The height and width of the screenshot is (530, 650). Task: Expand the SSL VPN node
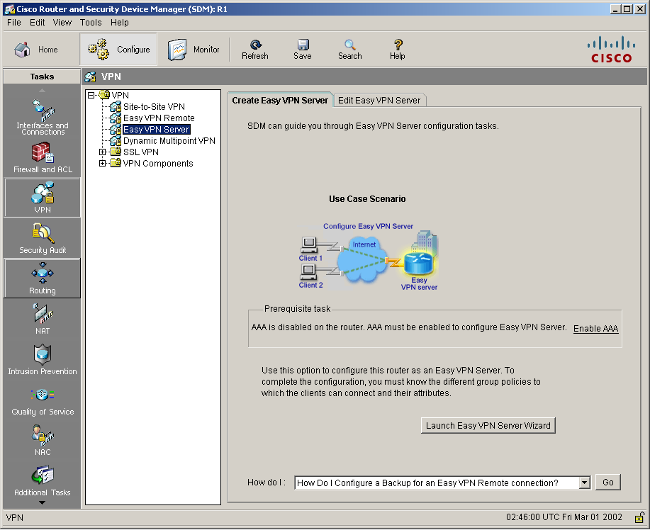point(102,152)
